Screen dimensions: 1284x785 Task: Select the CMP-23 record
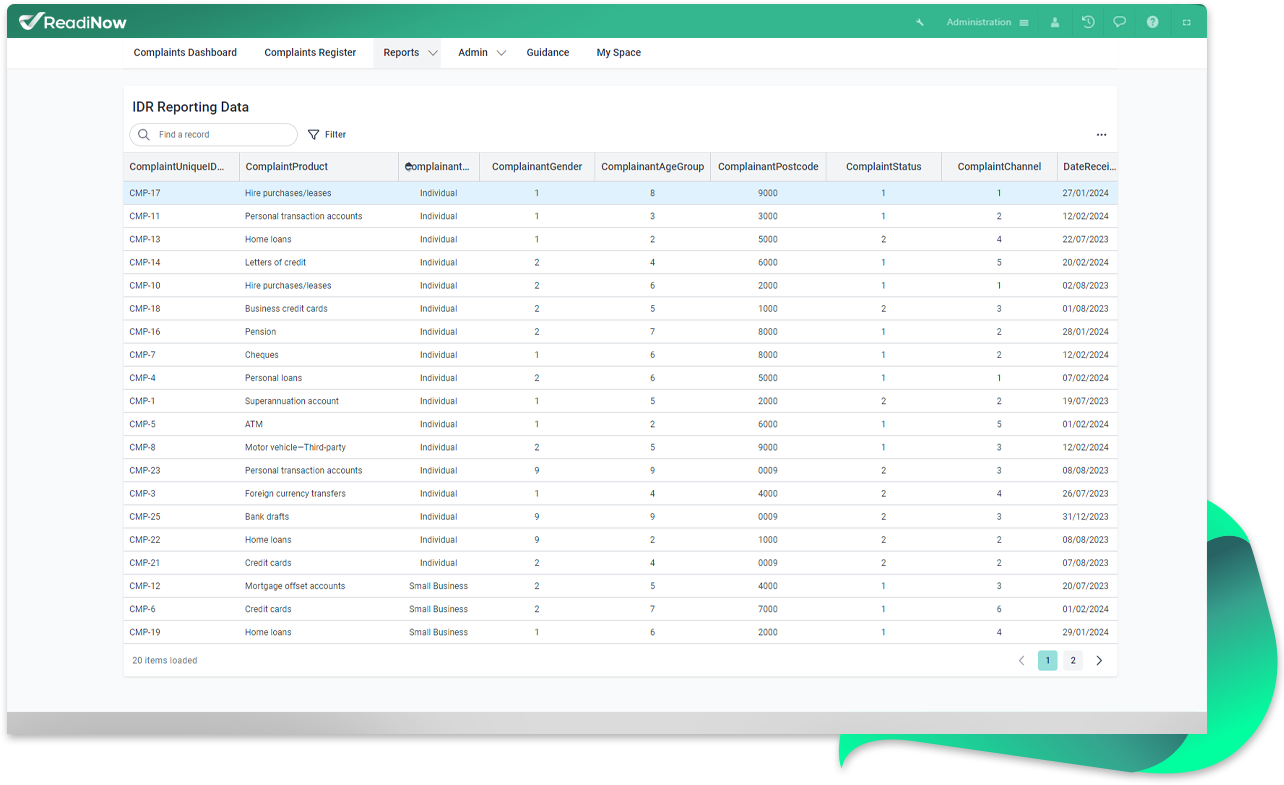tap(620, 470)
